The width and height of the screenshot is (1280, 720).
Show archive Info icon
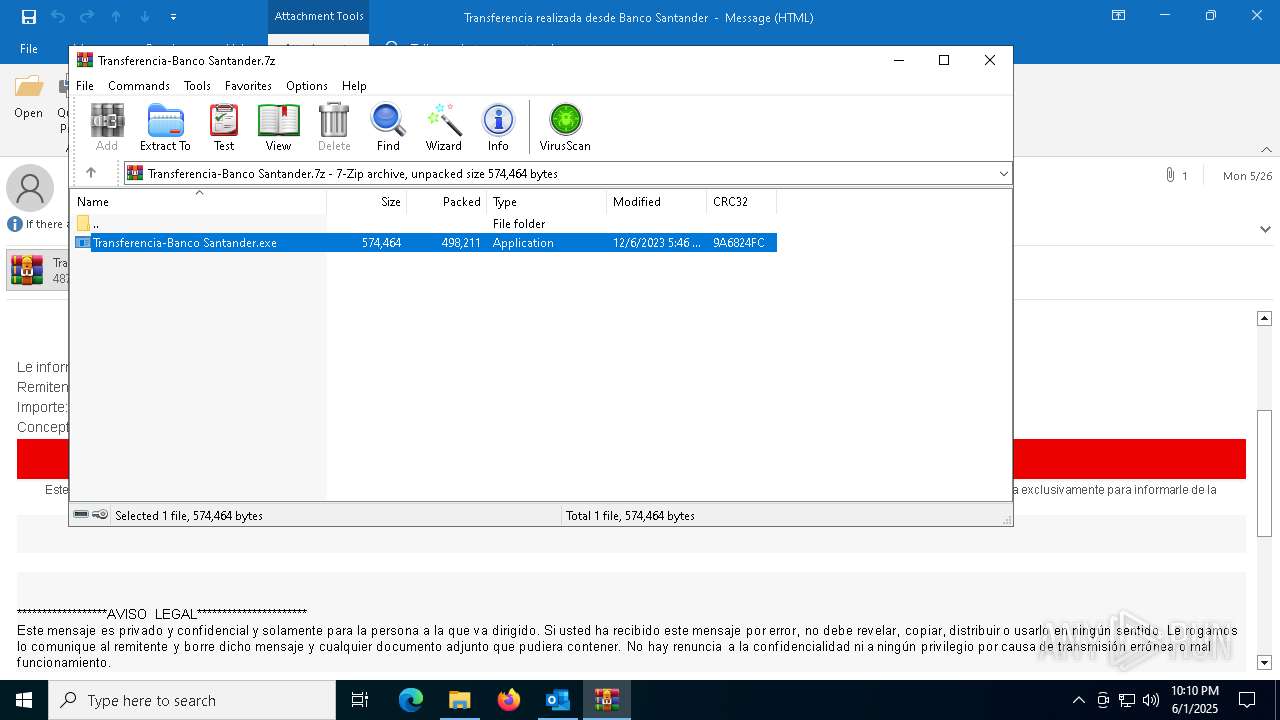[498, 127]
